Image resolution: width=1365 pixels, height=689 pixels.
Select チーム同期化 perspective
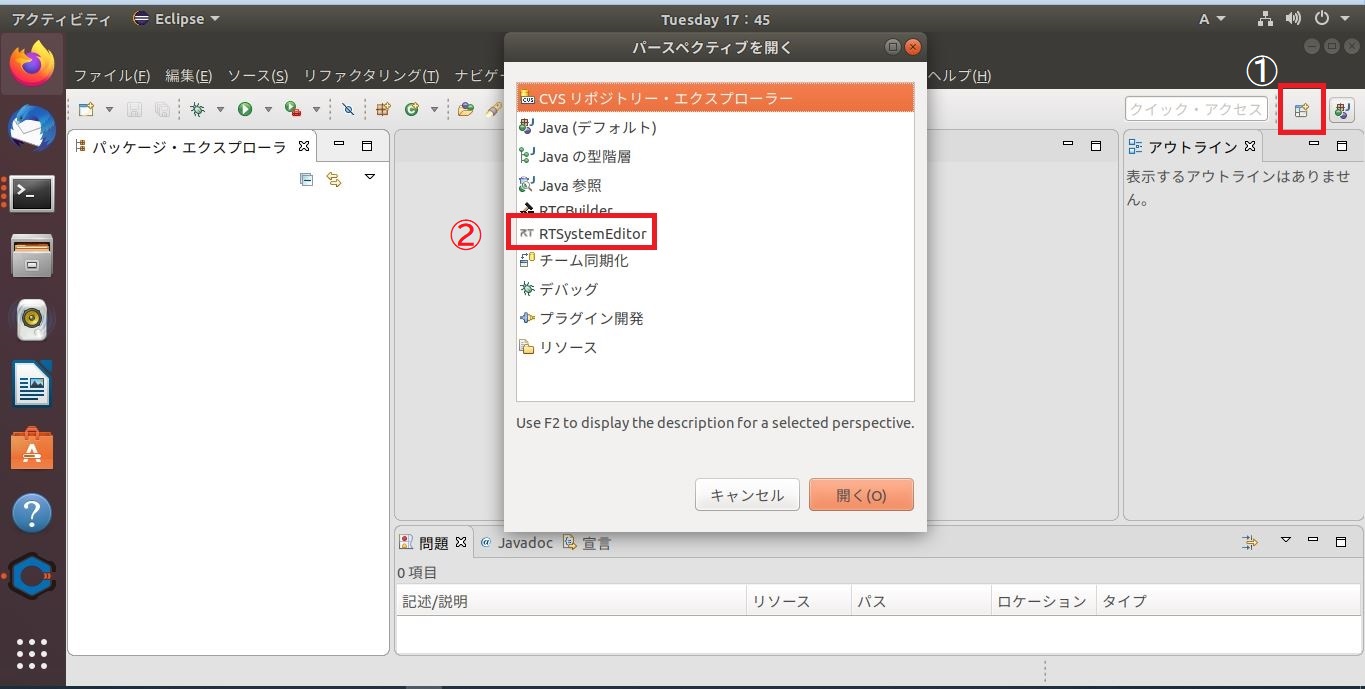pyautogui.click(x=715, y=260)
